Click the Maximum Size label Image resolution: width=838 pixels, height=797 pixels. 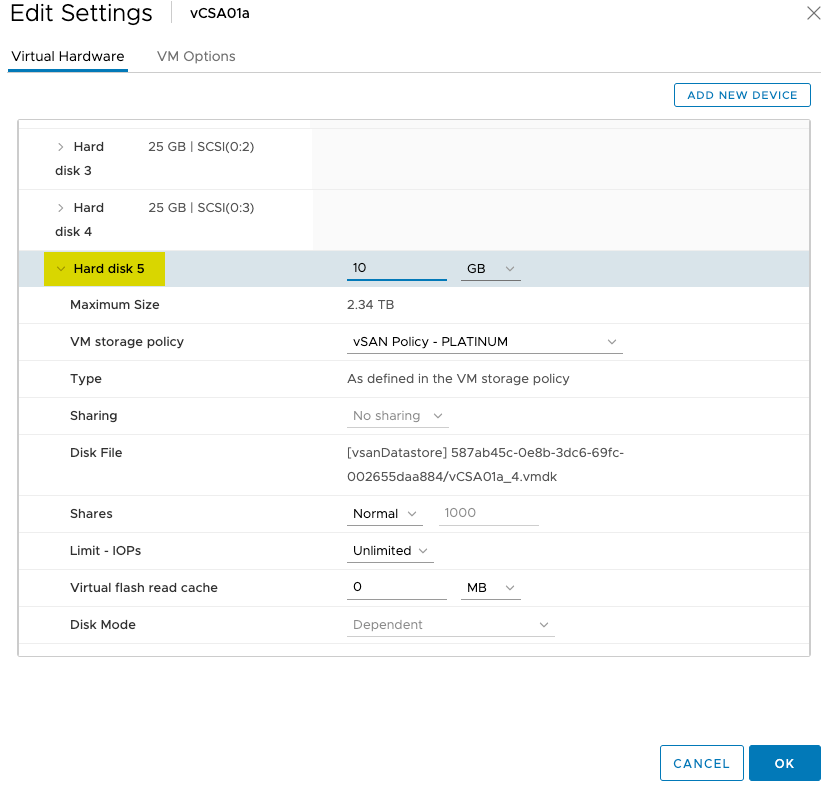click(114, 305)
